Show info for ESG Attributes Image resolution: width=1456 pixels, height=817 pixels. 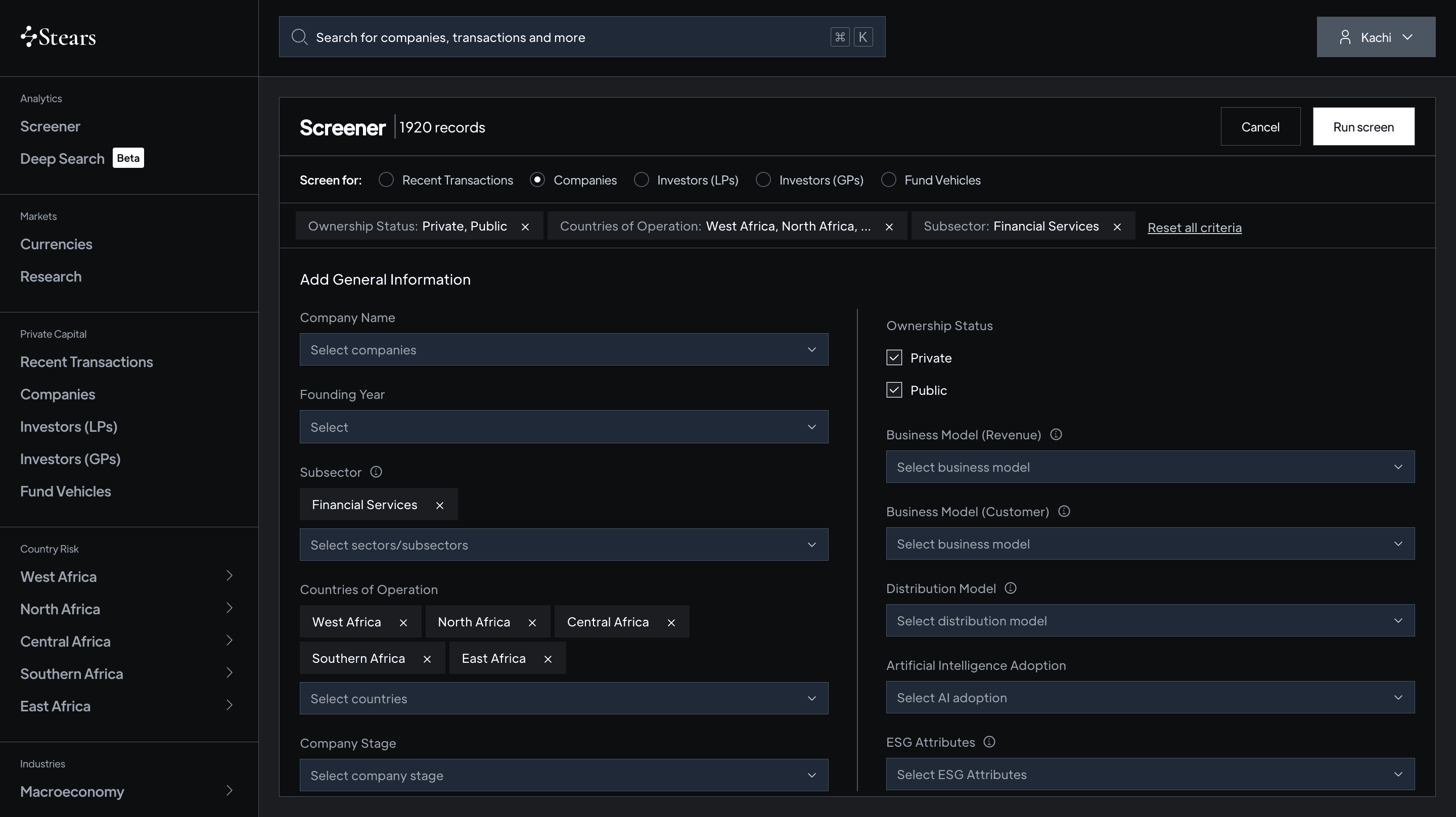[x=989, y=742]
